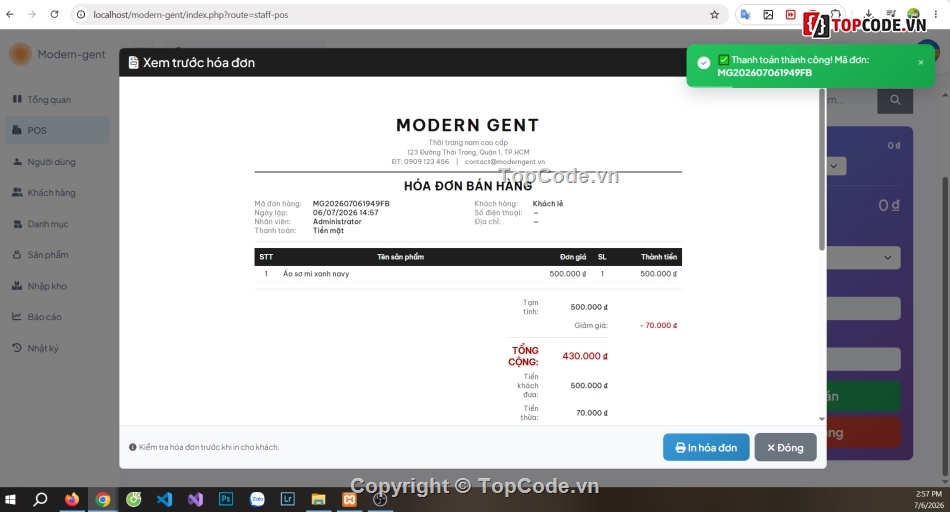The width and height of the screenshot is (950, 512).
Task: Click the red cancel button behind dialog
Action: (x=863, y=433)
